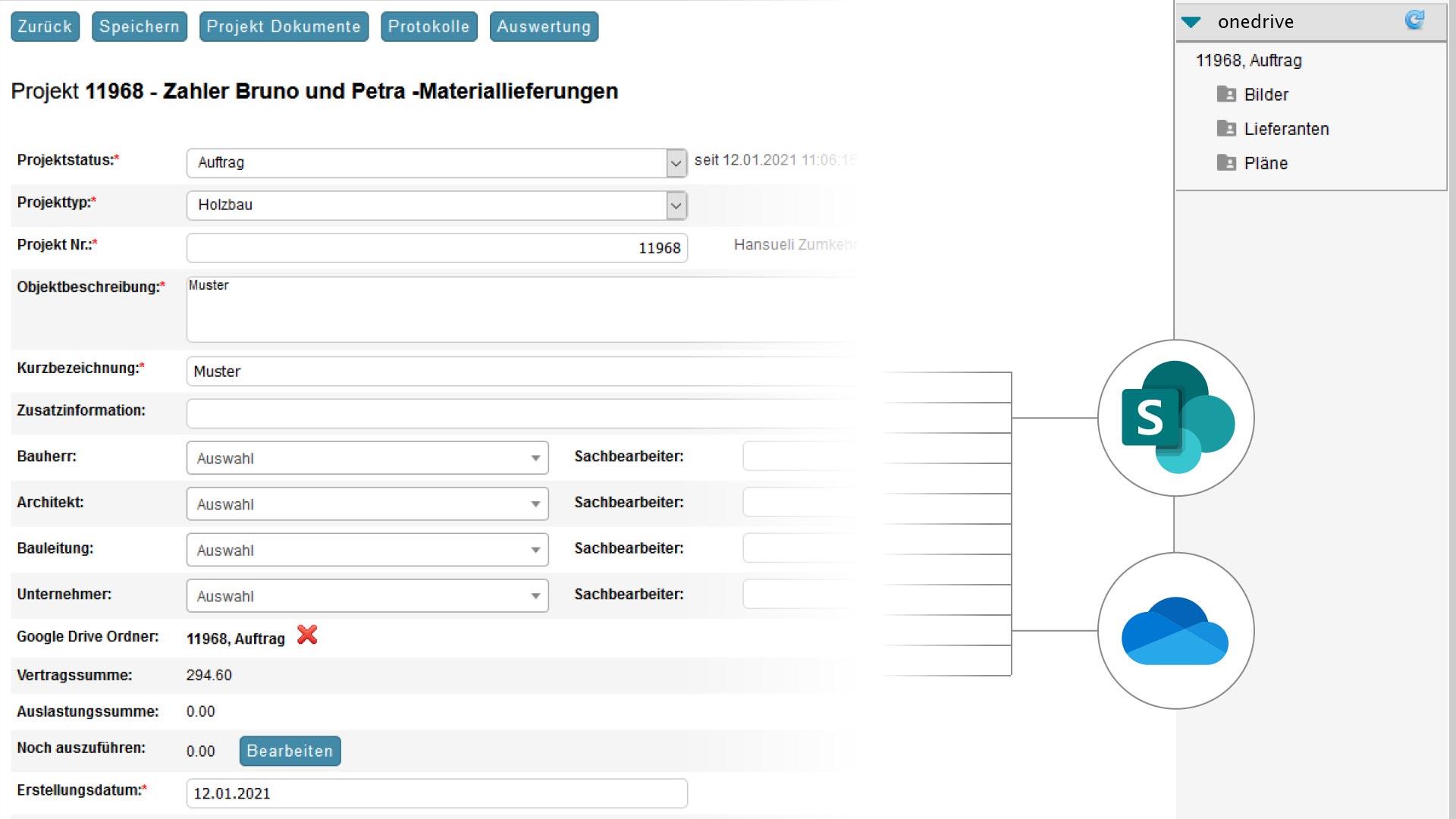Expand the Bauherr Auswahl dropdown

tap(535, 458)
